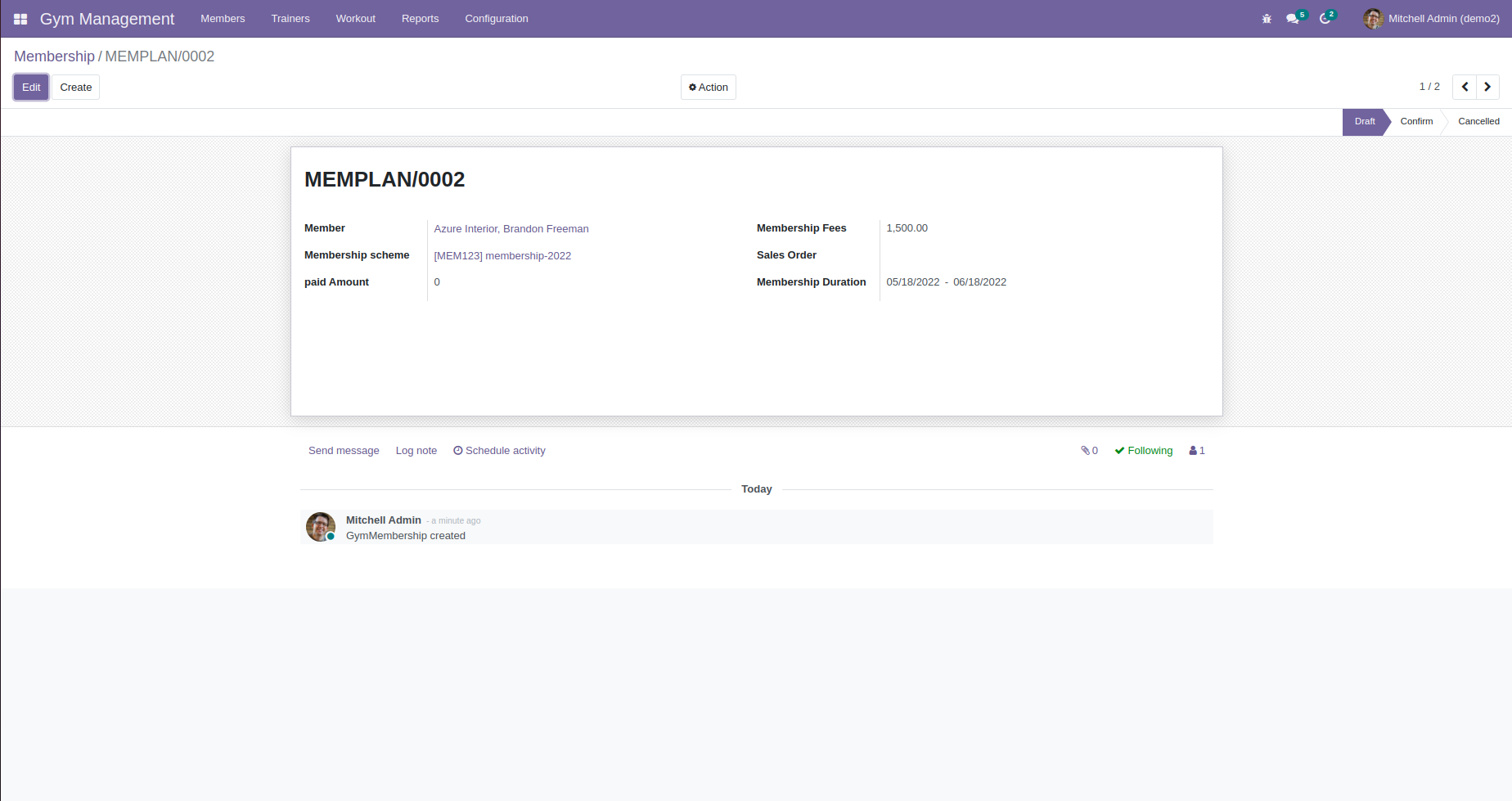Open the conversations messages icon
Screen dimensions: 1512x801
tap(1293, 19)
